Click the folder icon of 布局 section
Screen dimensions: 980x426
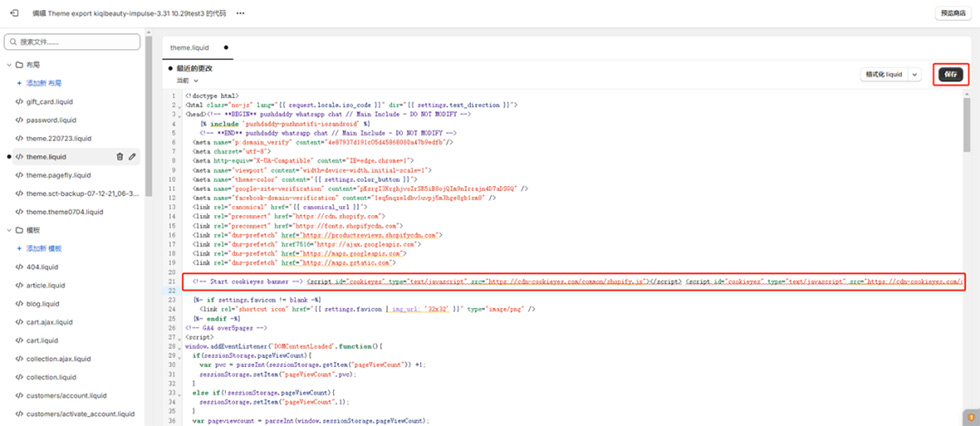(x=19, y=65)
